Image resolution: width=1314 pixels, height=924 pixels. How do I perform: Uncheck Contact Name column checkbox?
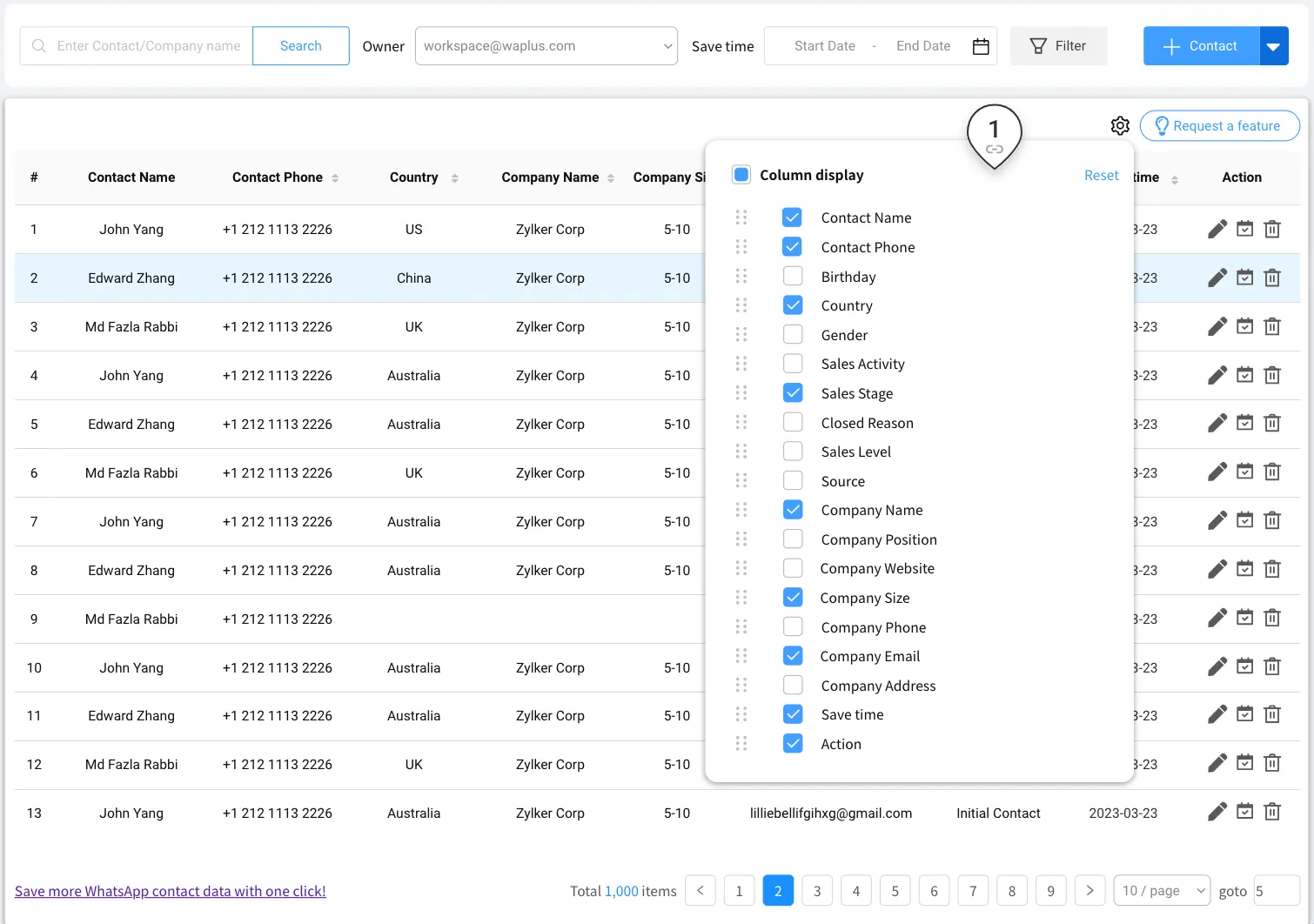792,218
